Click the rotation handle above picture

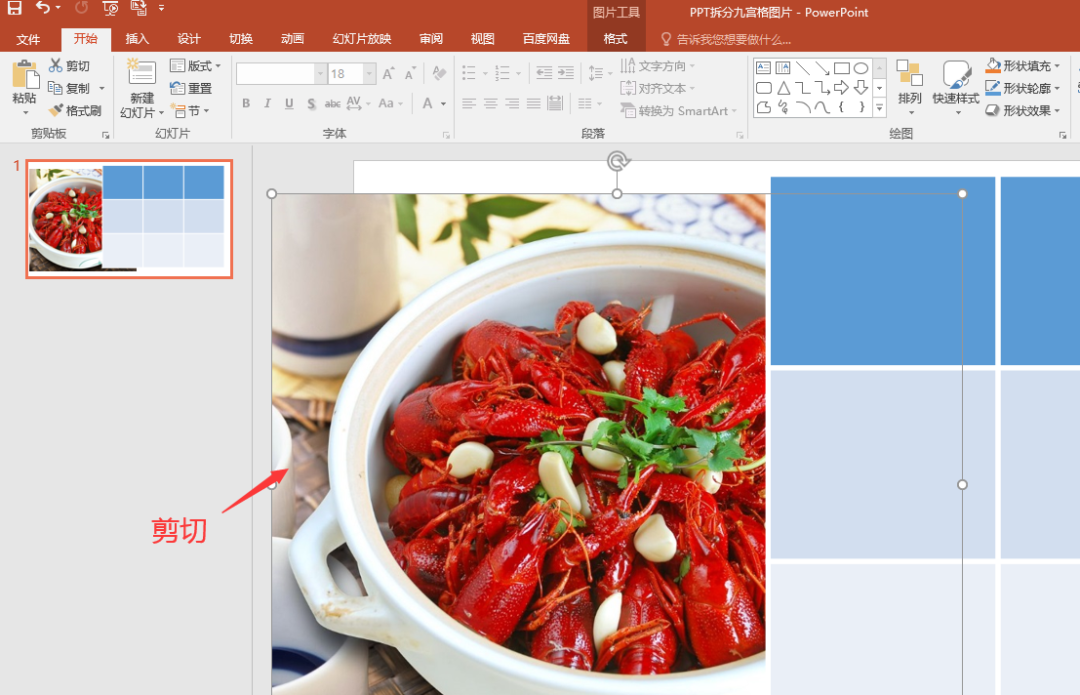tap(617, 161)
